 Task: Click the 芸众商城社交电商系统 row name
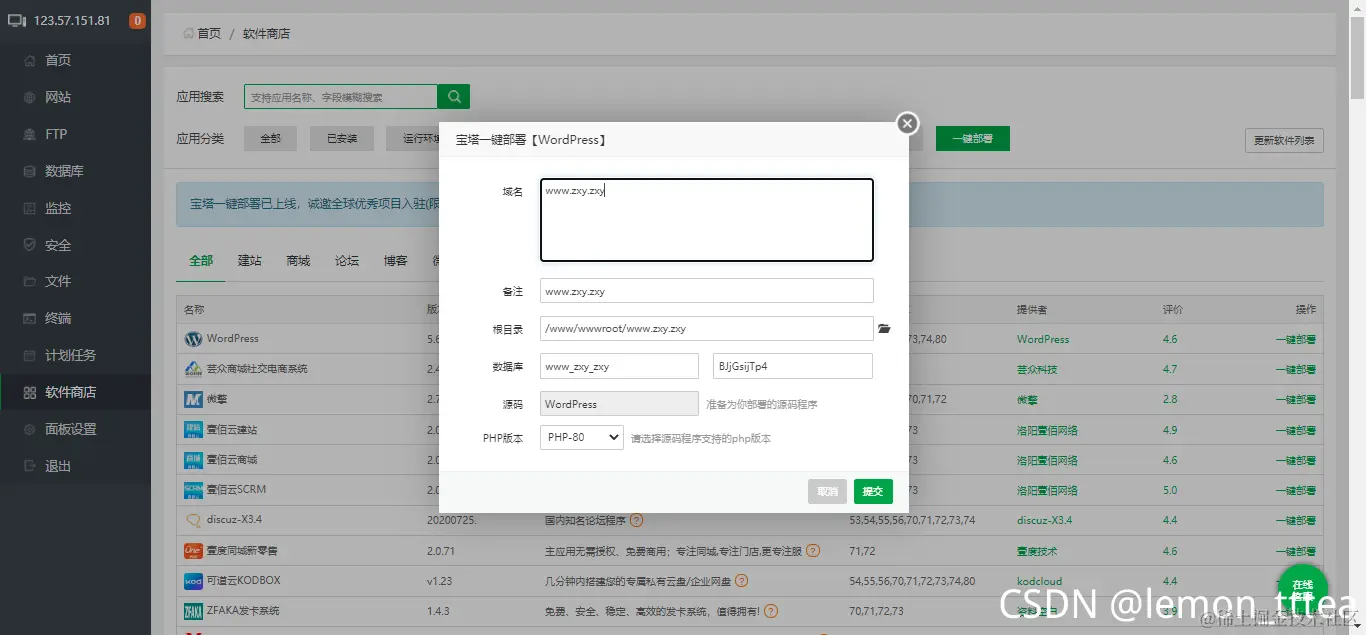tap(257, 369)
